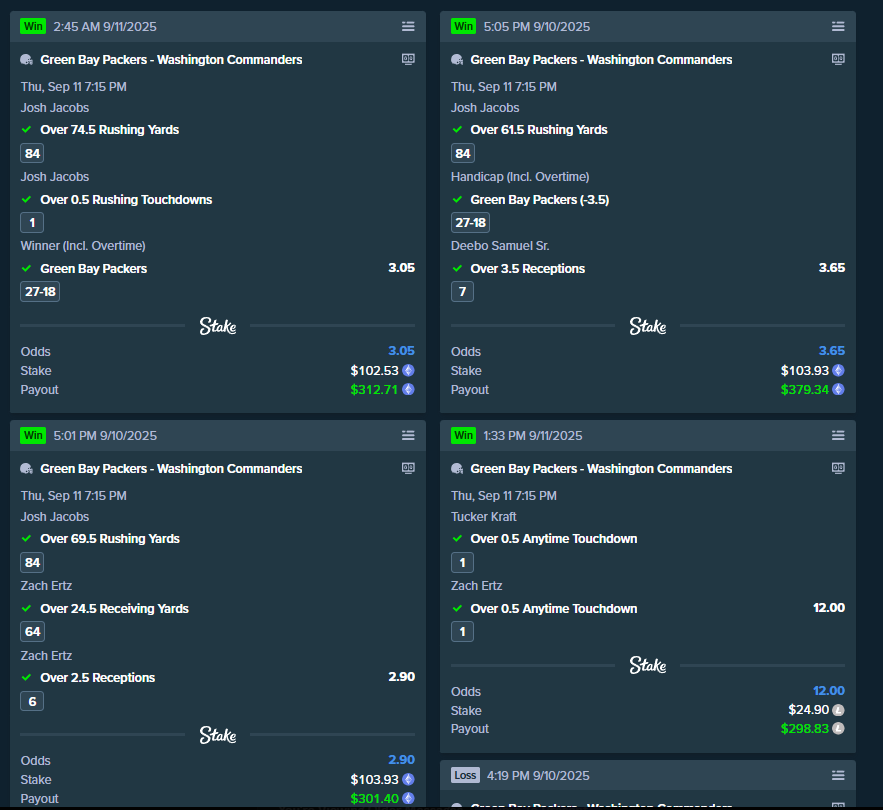The height and width of the screenshot is (810, 883).
Task: Click blue odds value 3.05
Action: click(402, 350)
